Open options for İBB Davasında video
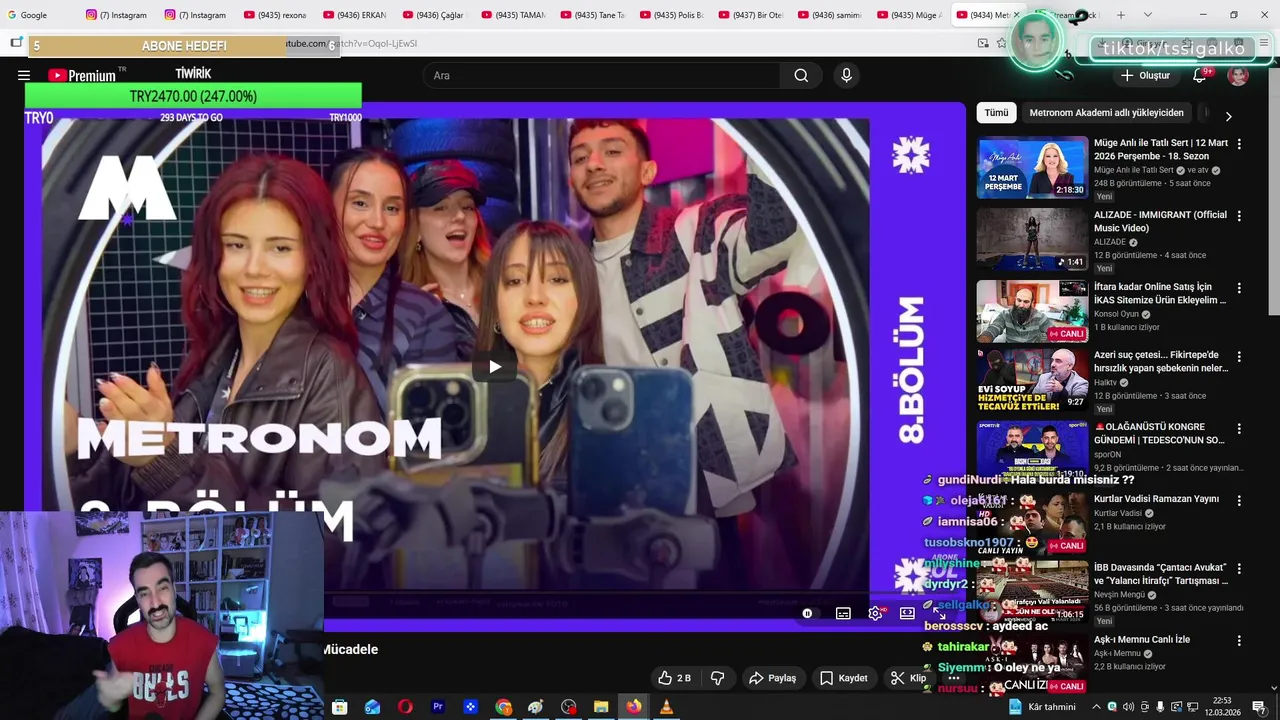This screenshot has height=720, width=1280. (x=1239, y=568)
